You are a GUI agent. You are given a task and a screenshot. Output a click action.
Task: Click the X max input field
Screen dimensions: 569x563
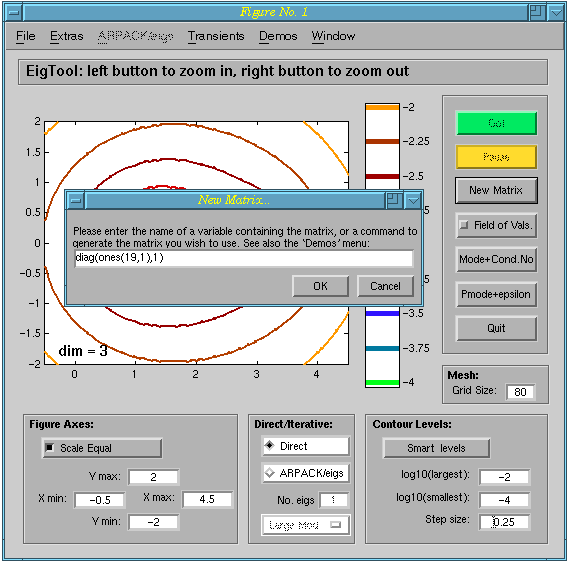point(207,499)
